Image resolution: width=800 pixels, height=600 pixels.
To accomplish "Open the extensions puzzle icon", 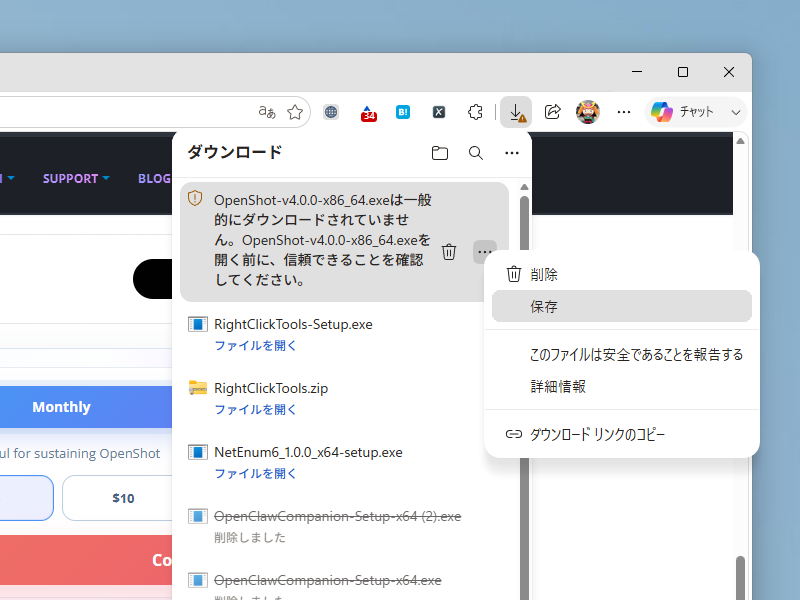I will pos(475,112).
